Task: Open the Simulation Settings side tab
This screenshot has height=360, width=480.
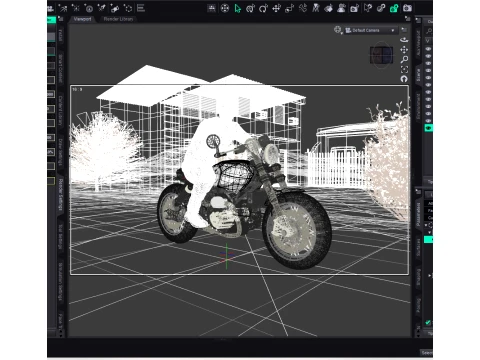Action: click(60, 282)
